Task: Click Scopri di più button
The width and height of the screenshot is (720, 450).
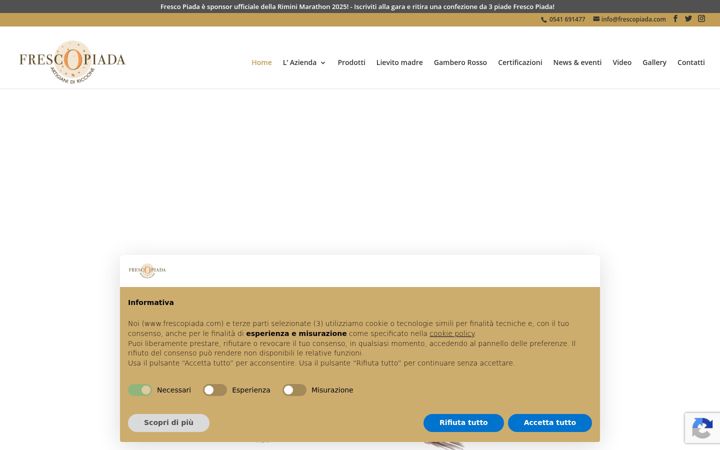Action: (169, 423)
